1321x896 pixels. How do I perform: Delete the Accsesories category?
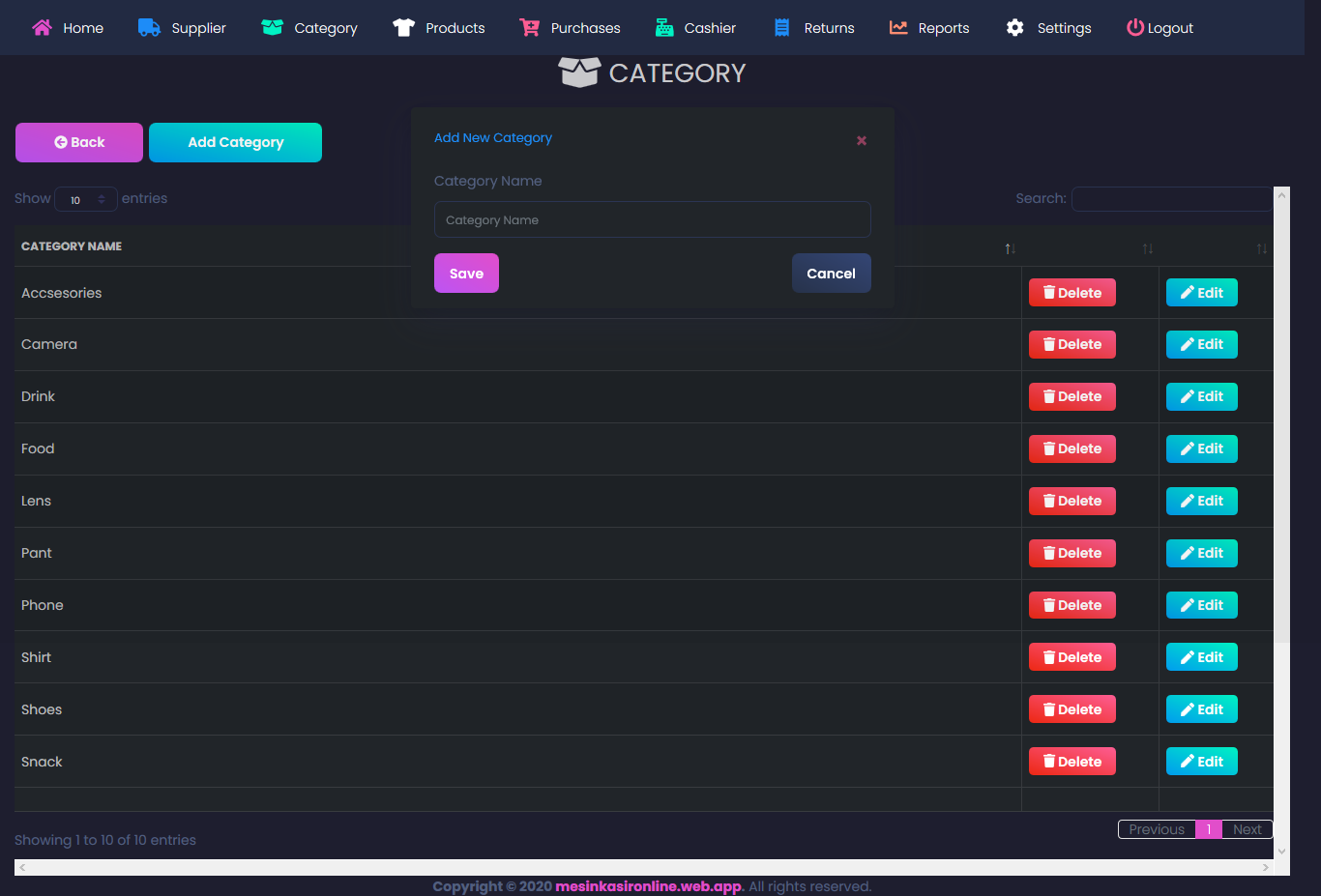(1072, 293)
